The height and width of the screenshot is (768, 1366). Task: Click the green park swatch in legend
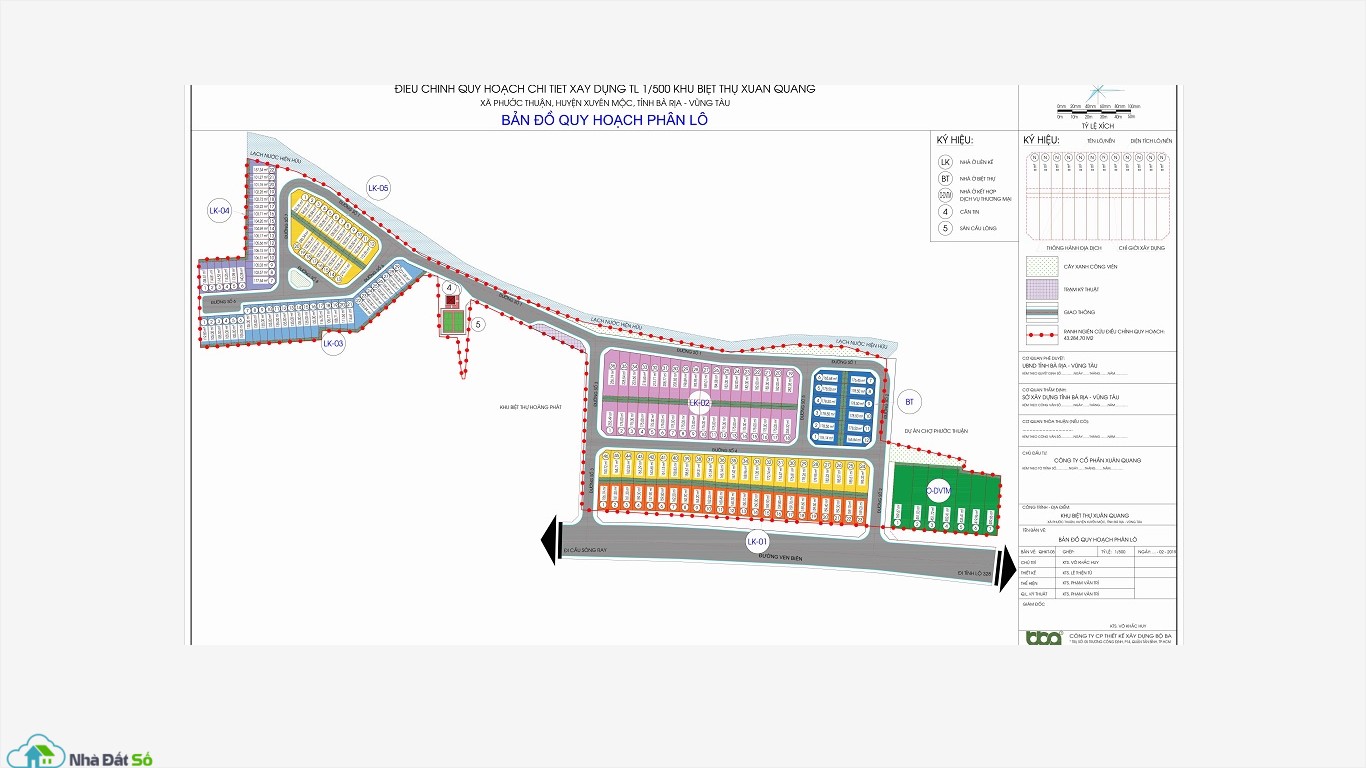(1041, 267)
